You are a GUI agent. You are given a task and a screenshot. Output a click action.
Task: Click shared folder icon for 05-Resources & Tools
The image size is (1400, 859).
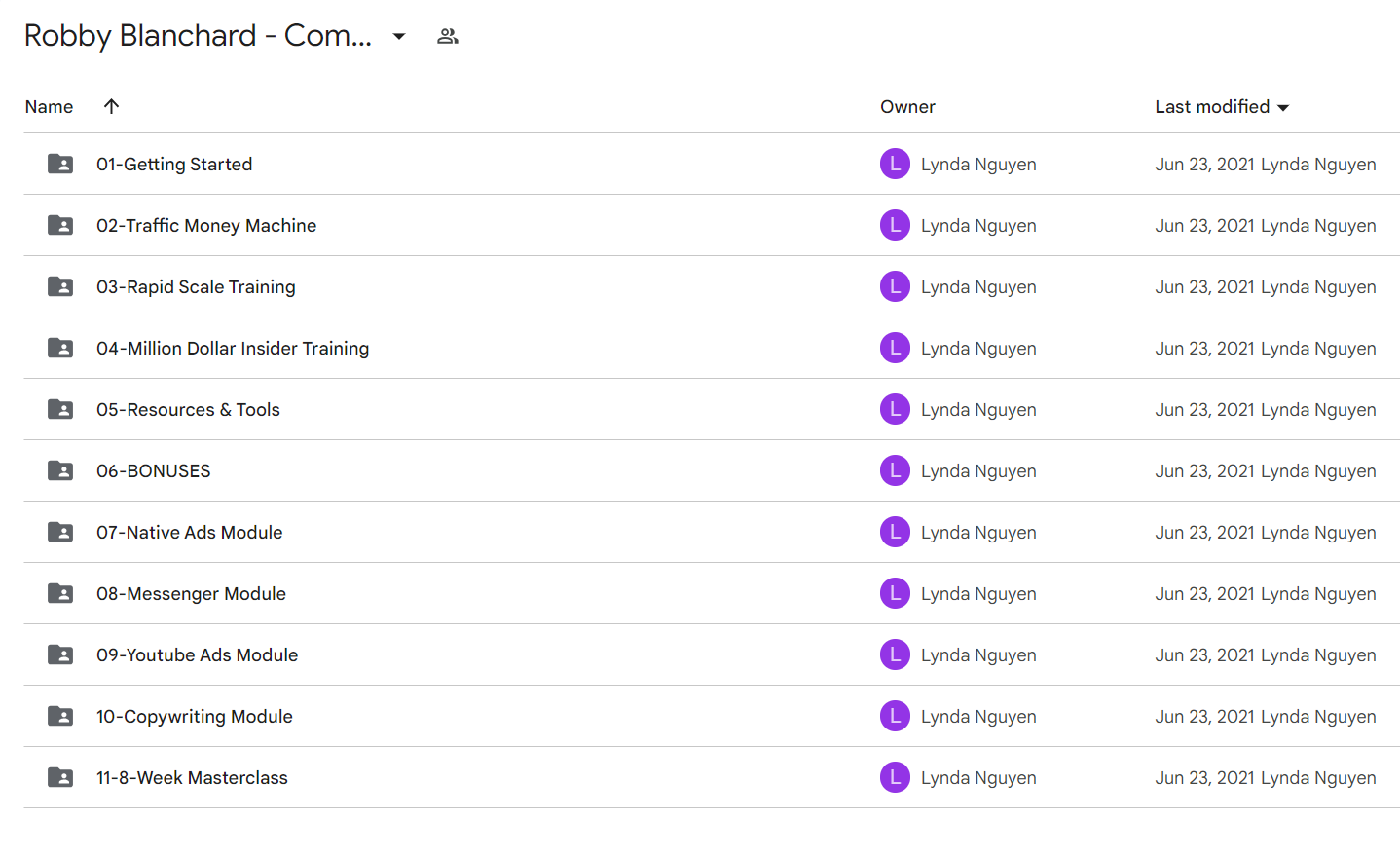click(x=60, y=409)
